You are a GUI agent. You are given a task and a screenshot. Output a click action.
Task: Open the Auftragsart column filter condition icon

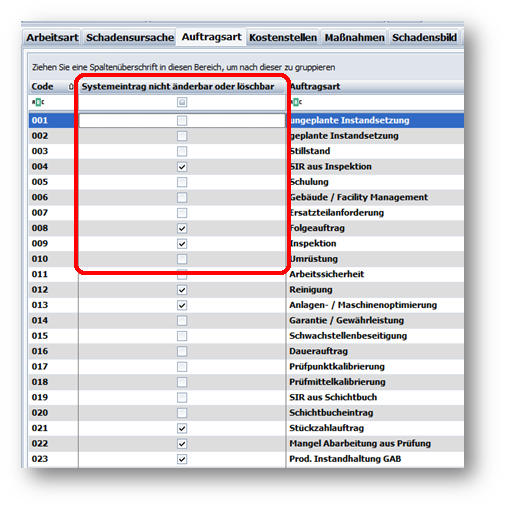pos(296,102)
